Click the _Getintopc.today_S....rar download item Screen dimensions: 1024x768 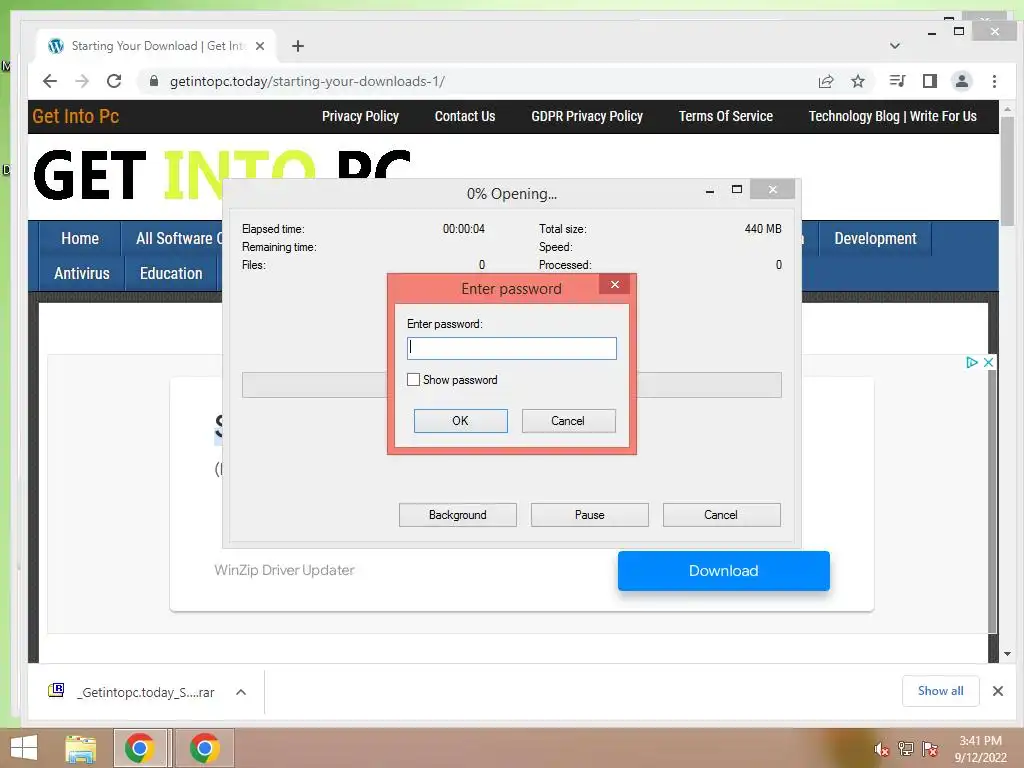coord(145,692)
